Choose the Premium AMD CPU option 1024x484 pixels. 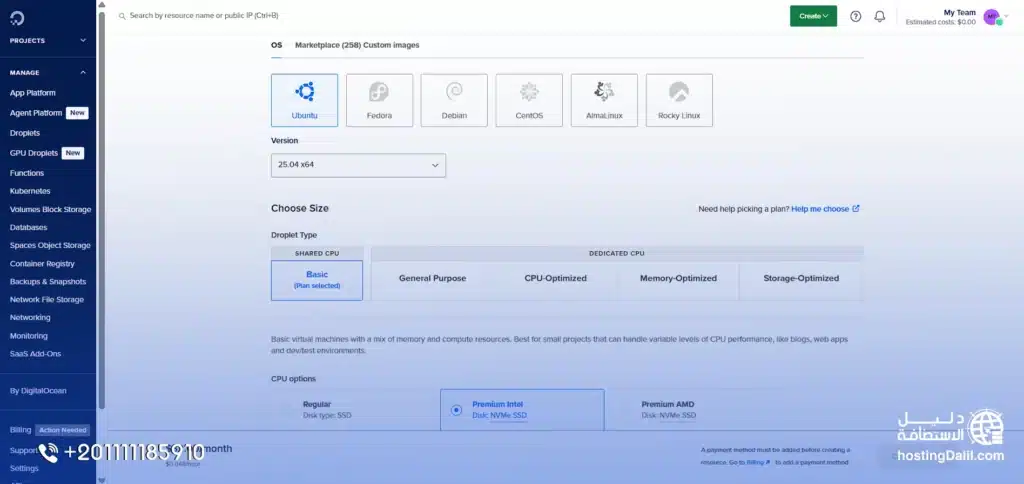(x=687, y=410)
